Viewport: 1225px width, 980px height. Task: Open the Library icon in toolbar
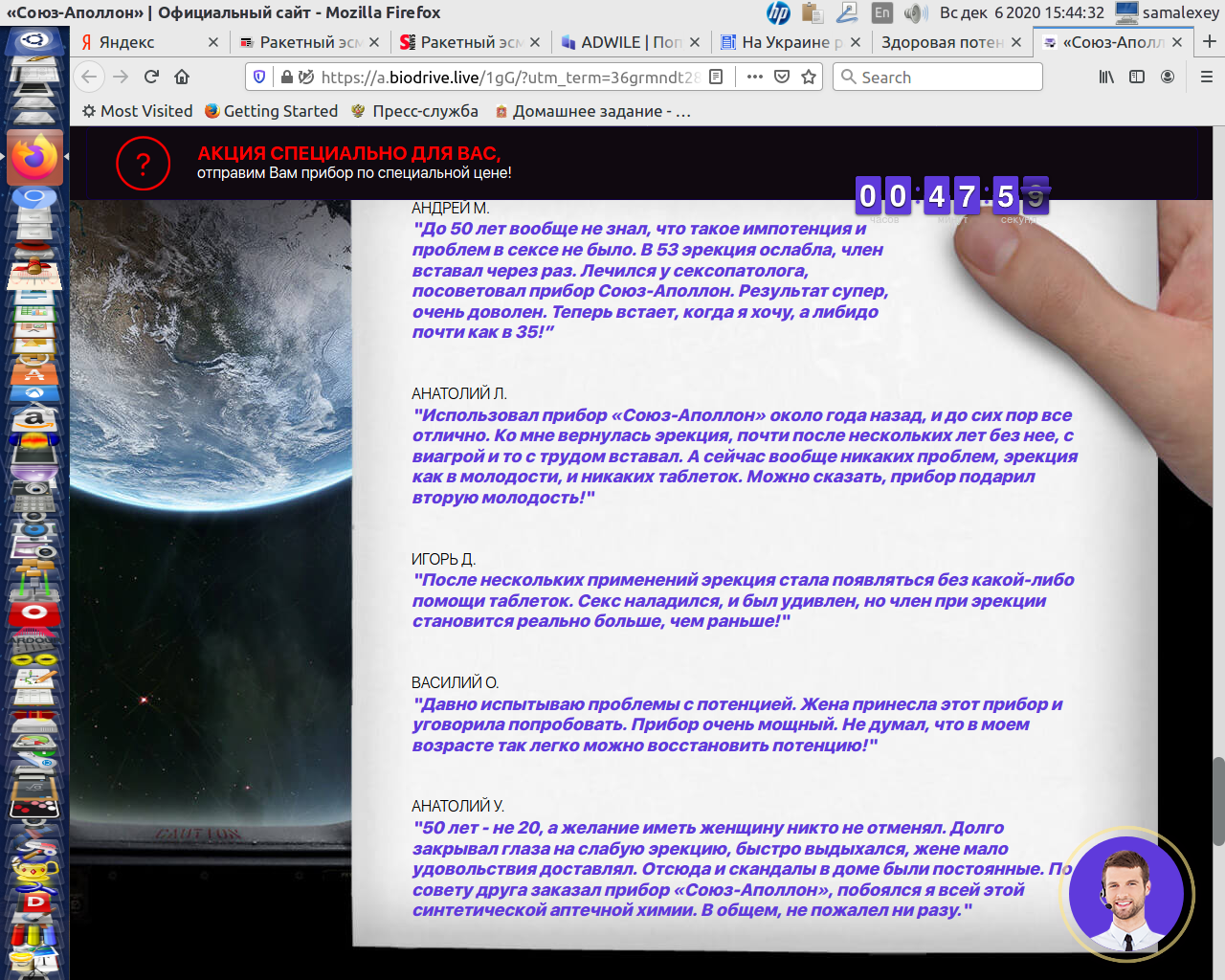1106,77
